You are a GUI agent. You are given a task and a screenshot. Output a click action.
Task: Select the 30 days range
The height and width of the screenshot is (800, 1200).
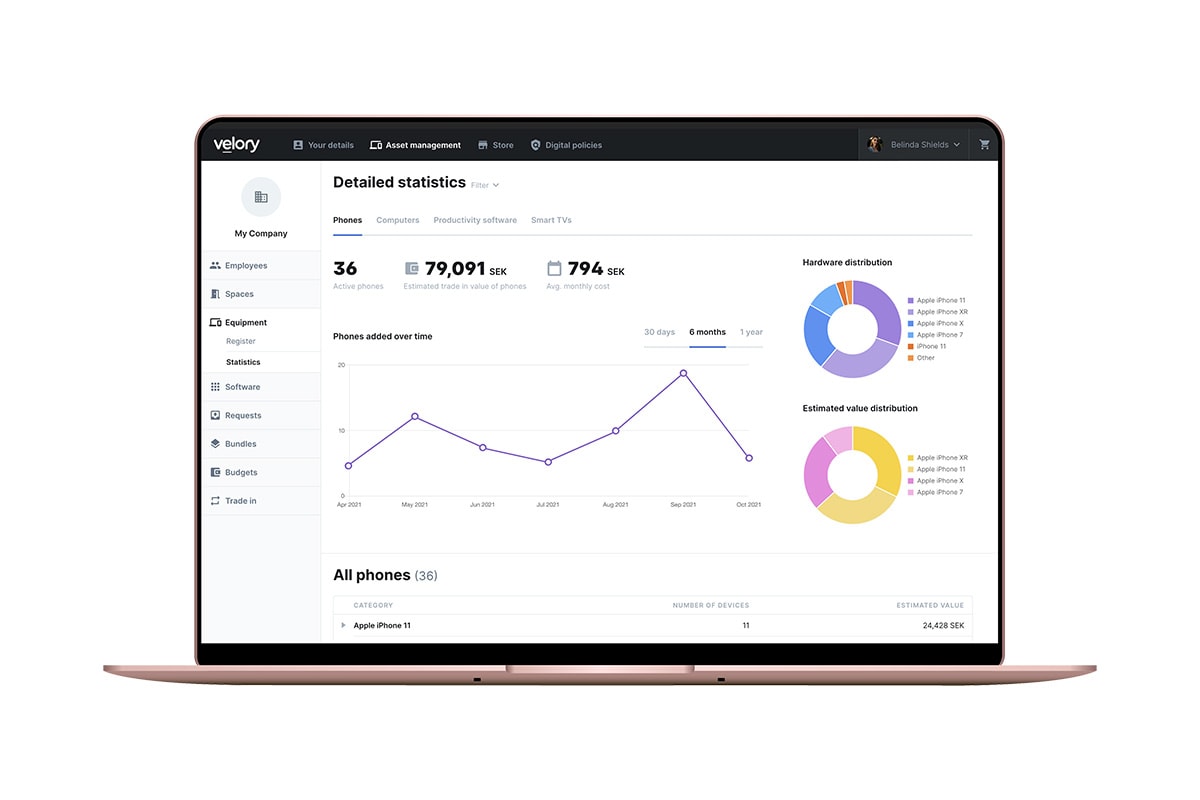[x=659, y=332]
